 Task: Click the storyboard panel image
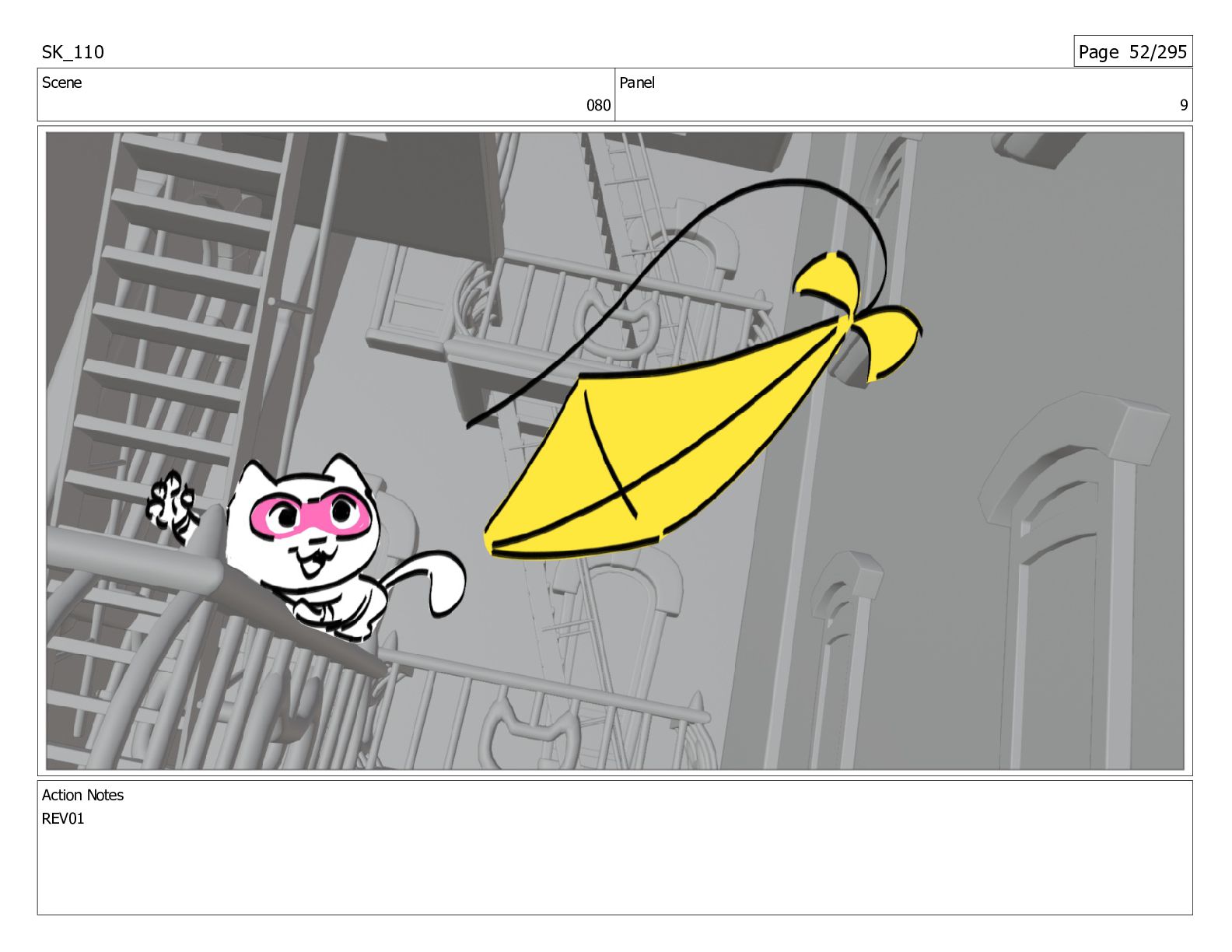(614, 450)
